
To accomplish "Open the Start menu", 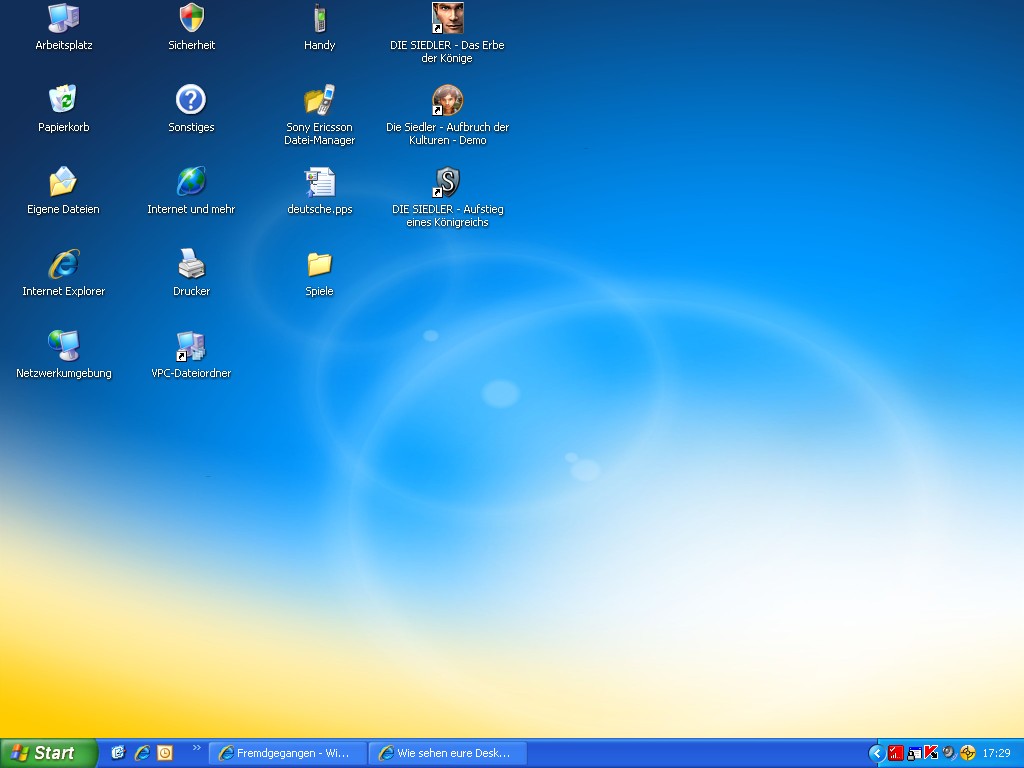I will coord(48,753).
